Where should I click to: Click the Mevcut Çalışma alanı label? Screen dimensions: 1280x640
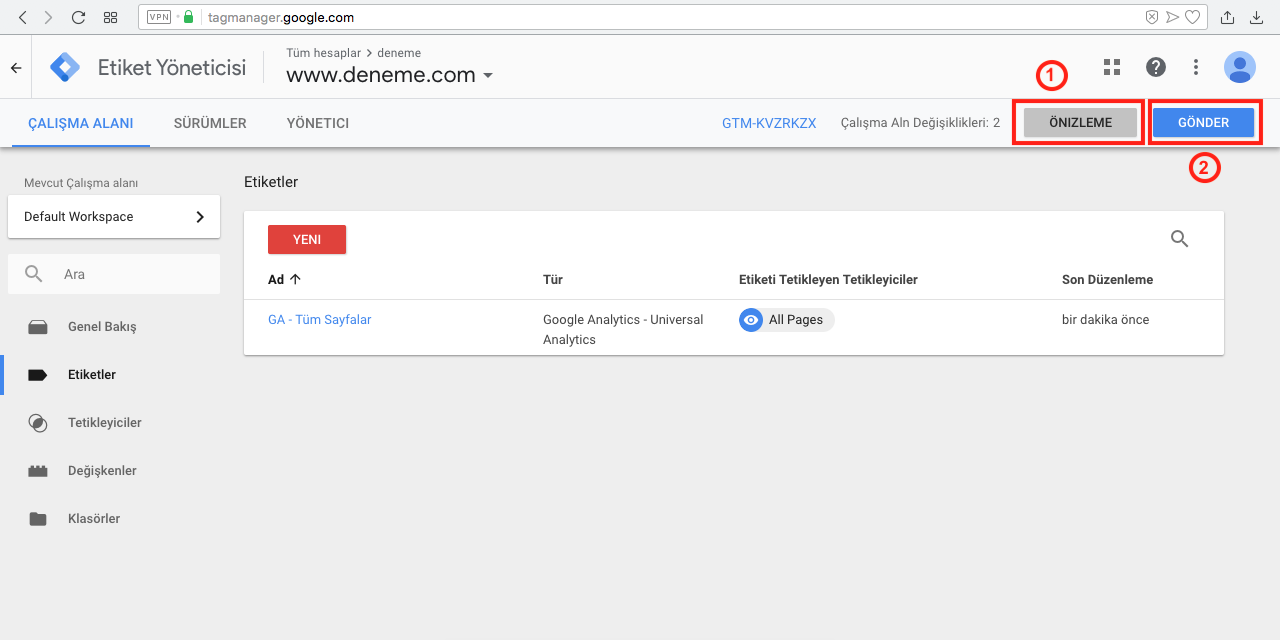(x=81, y=183)
